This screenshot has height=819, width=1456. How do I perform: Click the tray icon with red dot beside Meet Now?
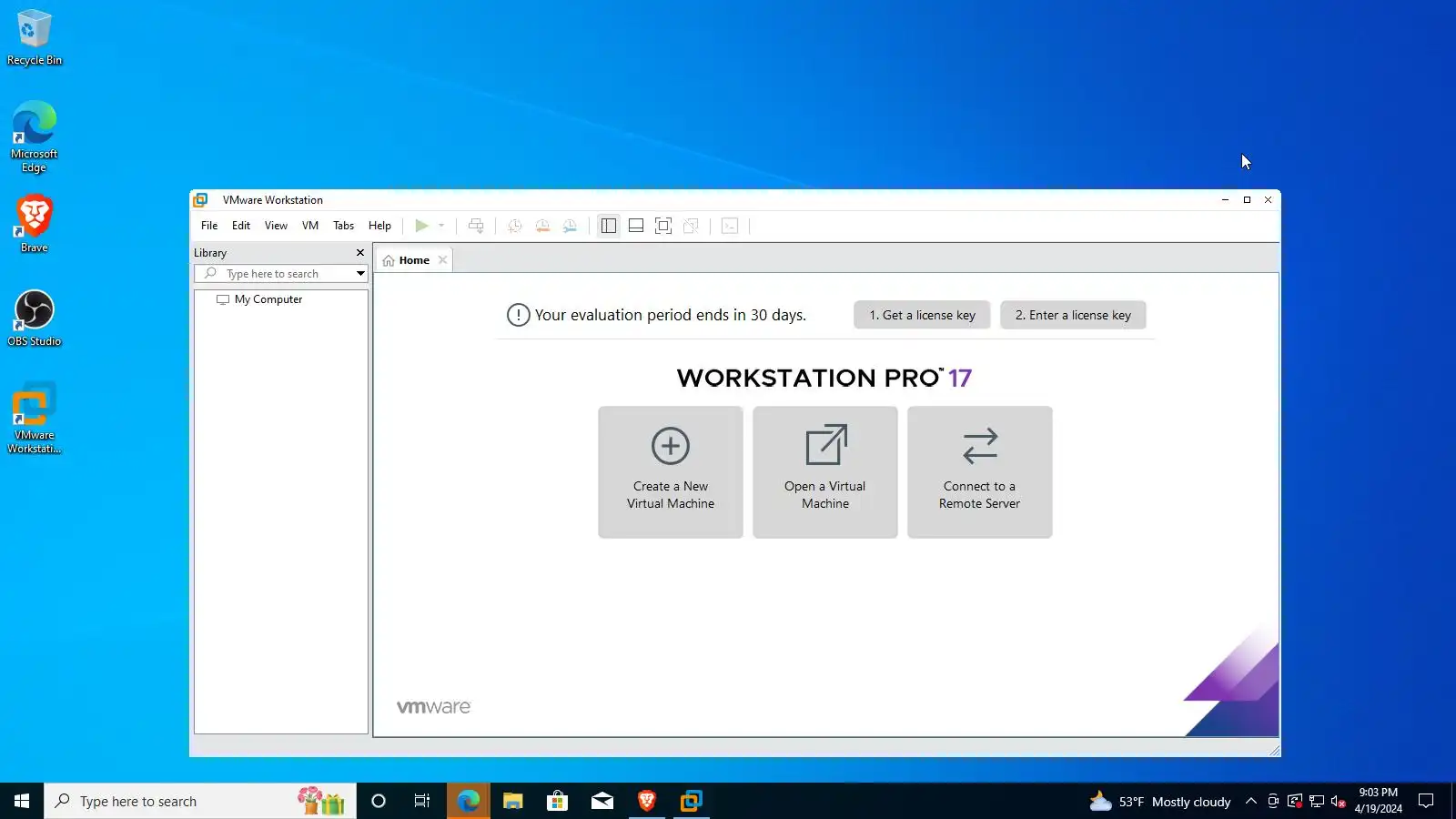1295,801
